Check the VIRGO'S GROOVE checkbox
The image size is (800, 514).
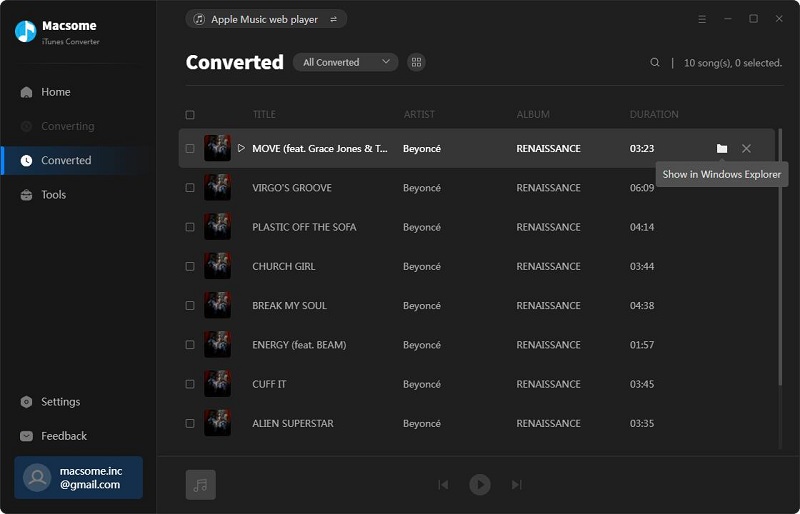point(190,188)
